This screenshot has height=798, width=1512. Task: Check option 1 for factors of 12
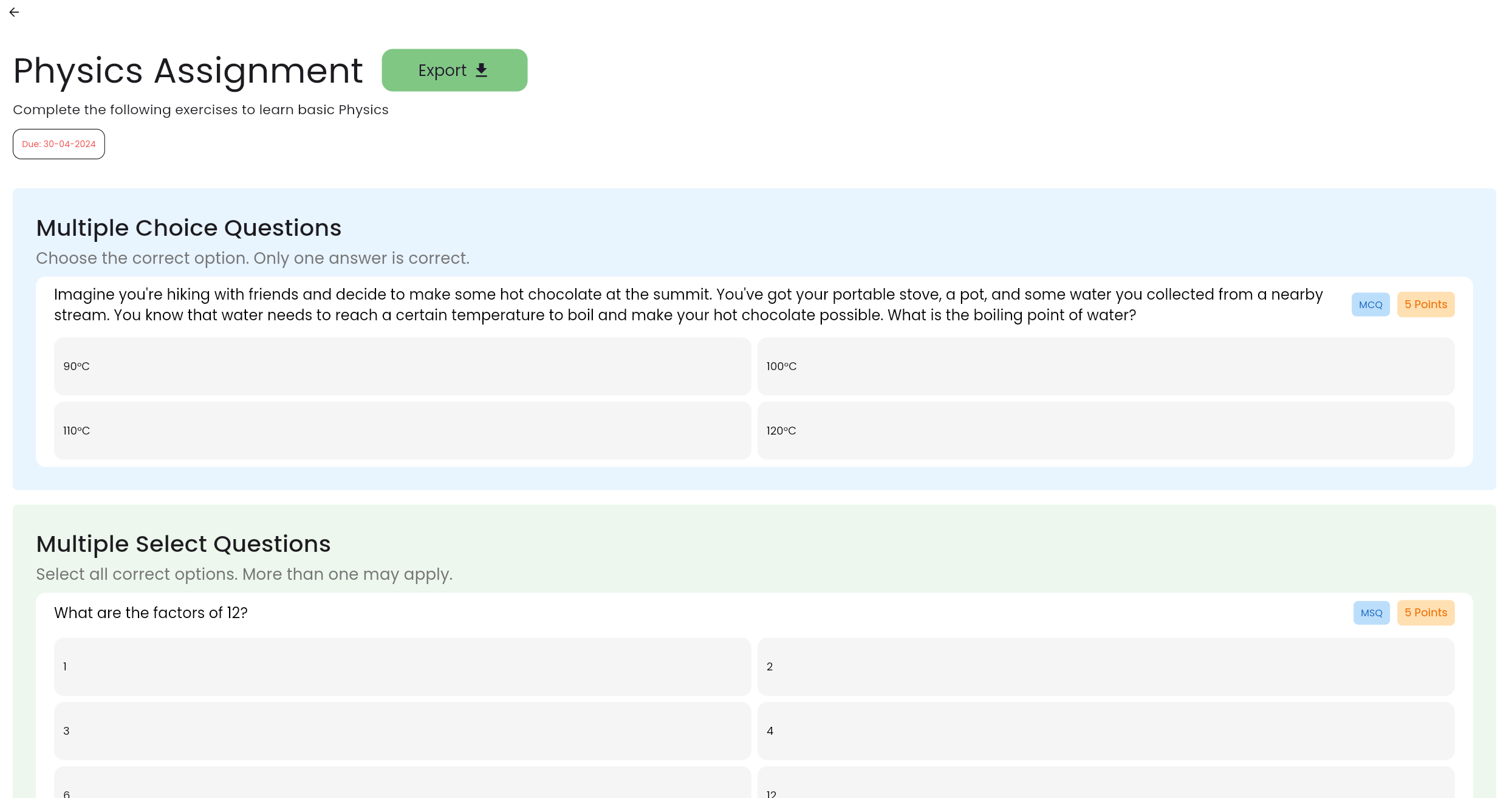click(402, 666)
